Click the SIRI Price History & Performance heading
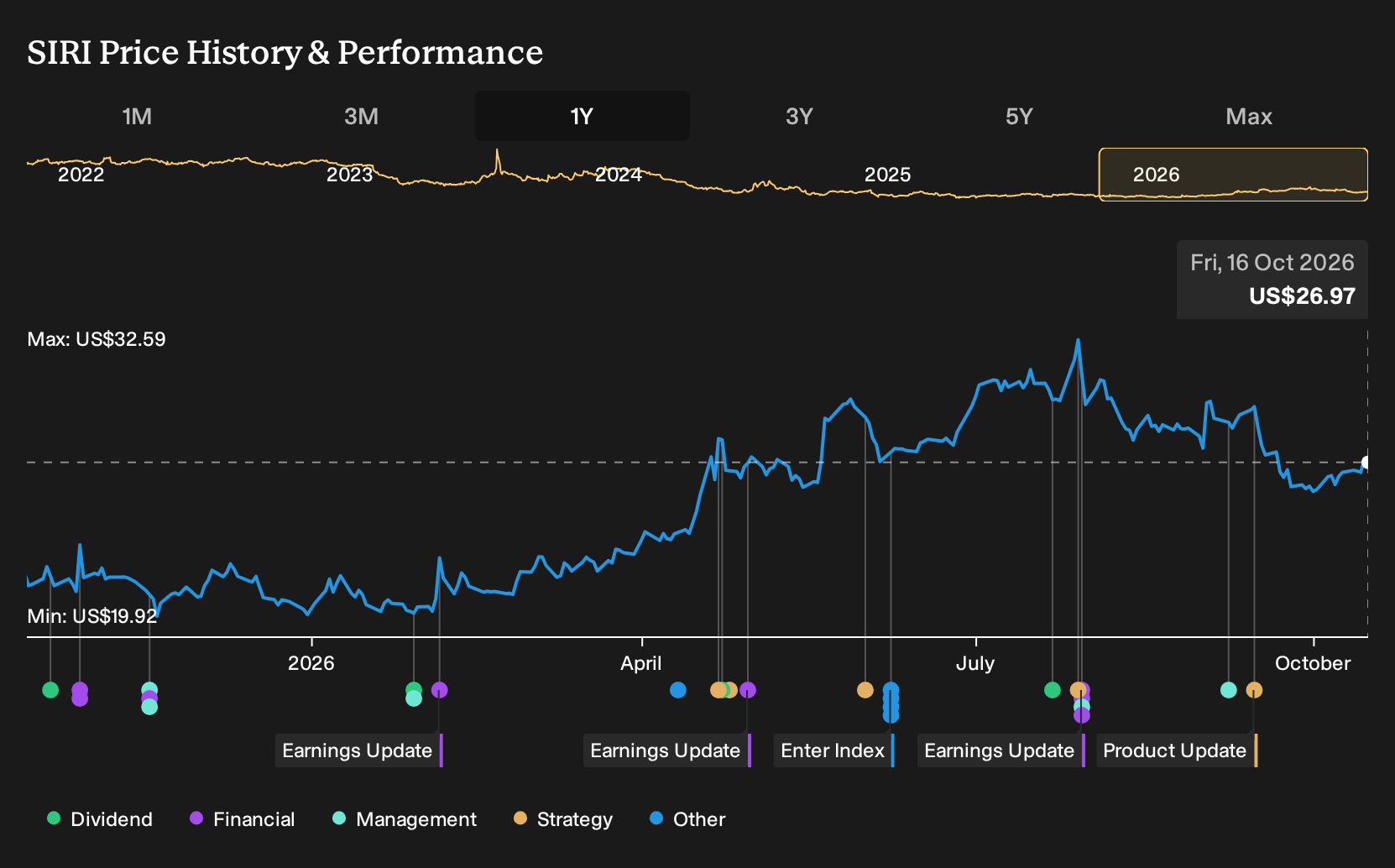1395x868 pixels. (x=285, y=53)
